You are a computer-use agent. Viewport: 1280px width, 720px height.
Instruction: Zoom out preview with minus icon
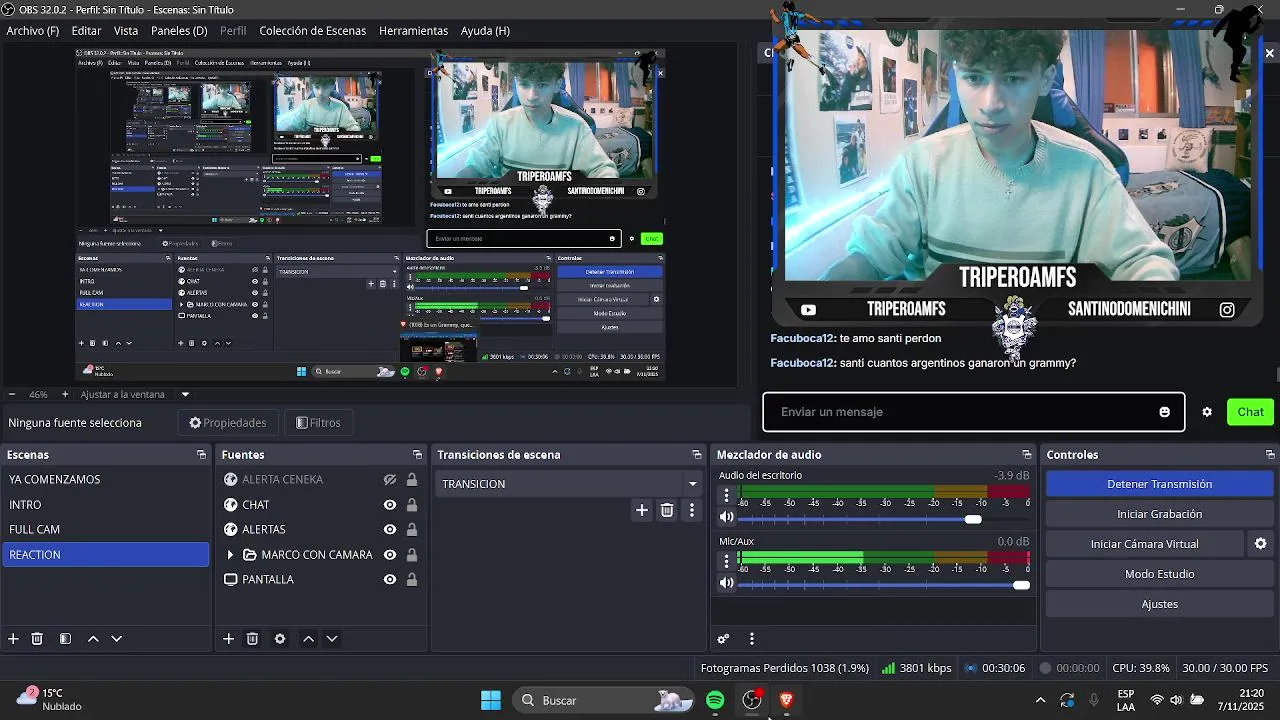(x=12, y=394)
